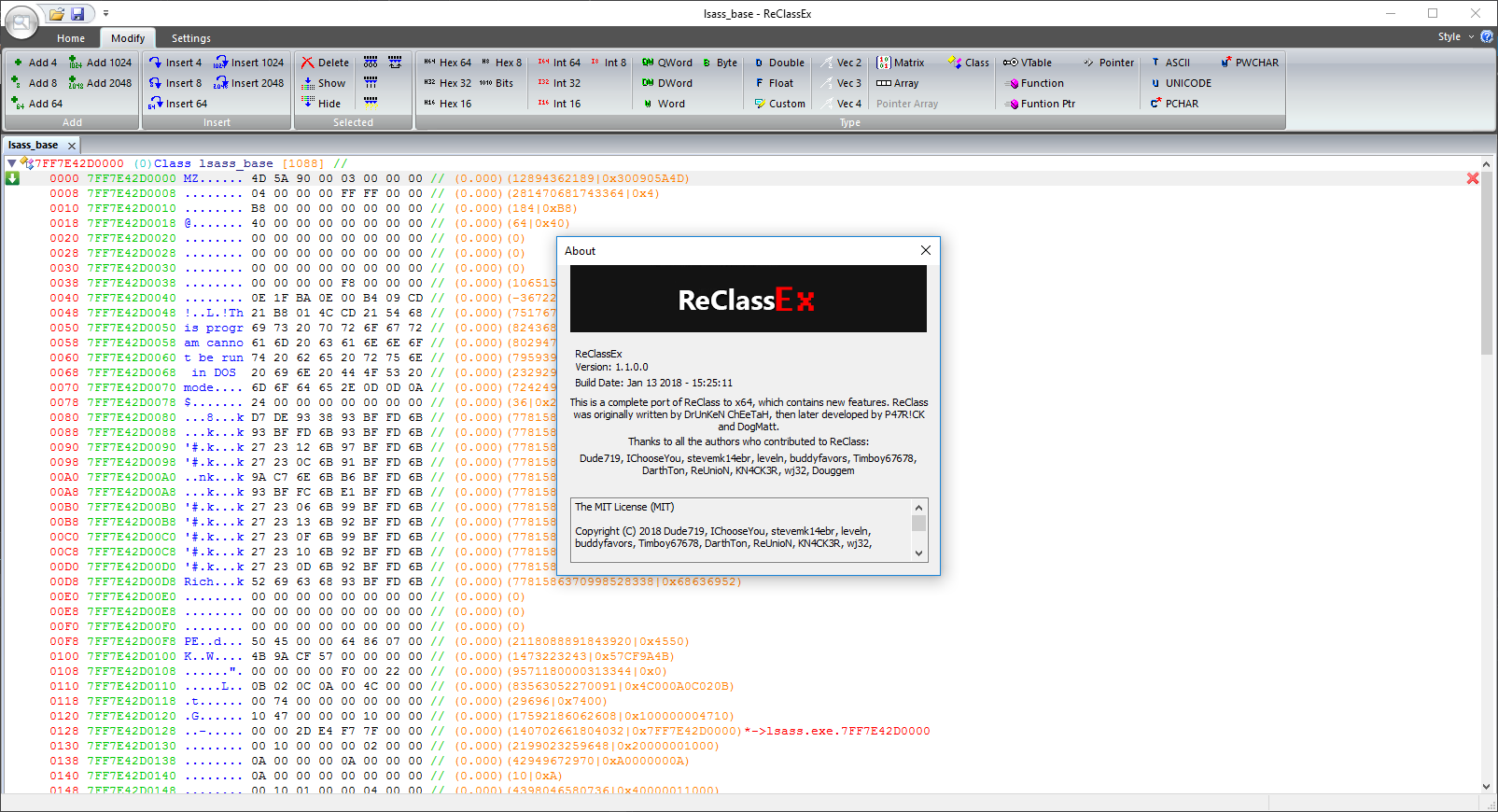Close the lsass_base tab
1498x812 pixels.
(72, 146)
